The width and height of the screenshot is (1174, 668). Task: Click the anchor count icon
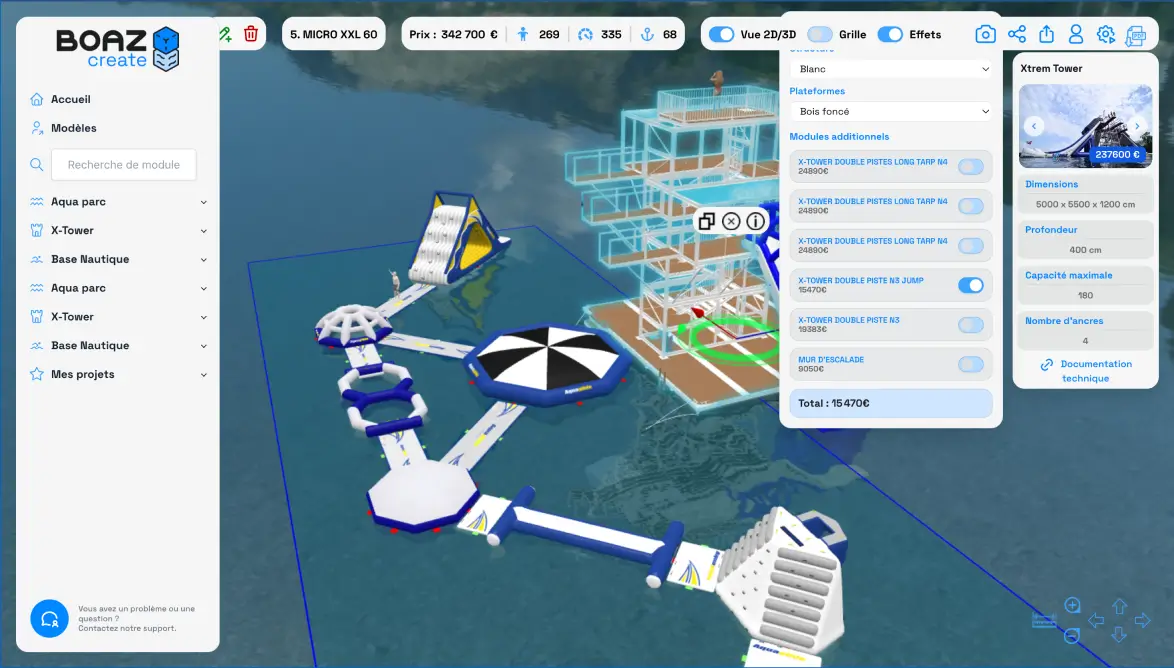tap(648, 34)
